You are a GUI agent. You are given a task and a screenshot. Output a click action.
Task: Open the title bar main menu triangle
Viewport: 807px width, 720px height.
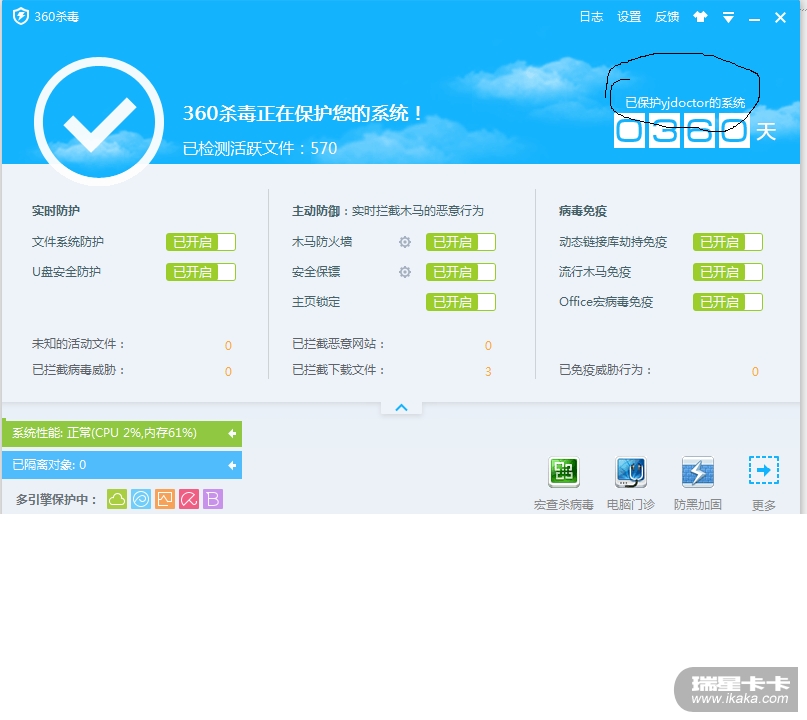click(x=728, y=17)
